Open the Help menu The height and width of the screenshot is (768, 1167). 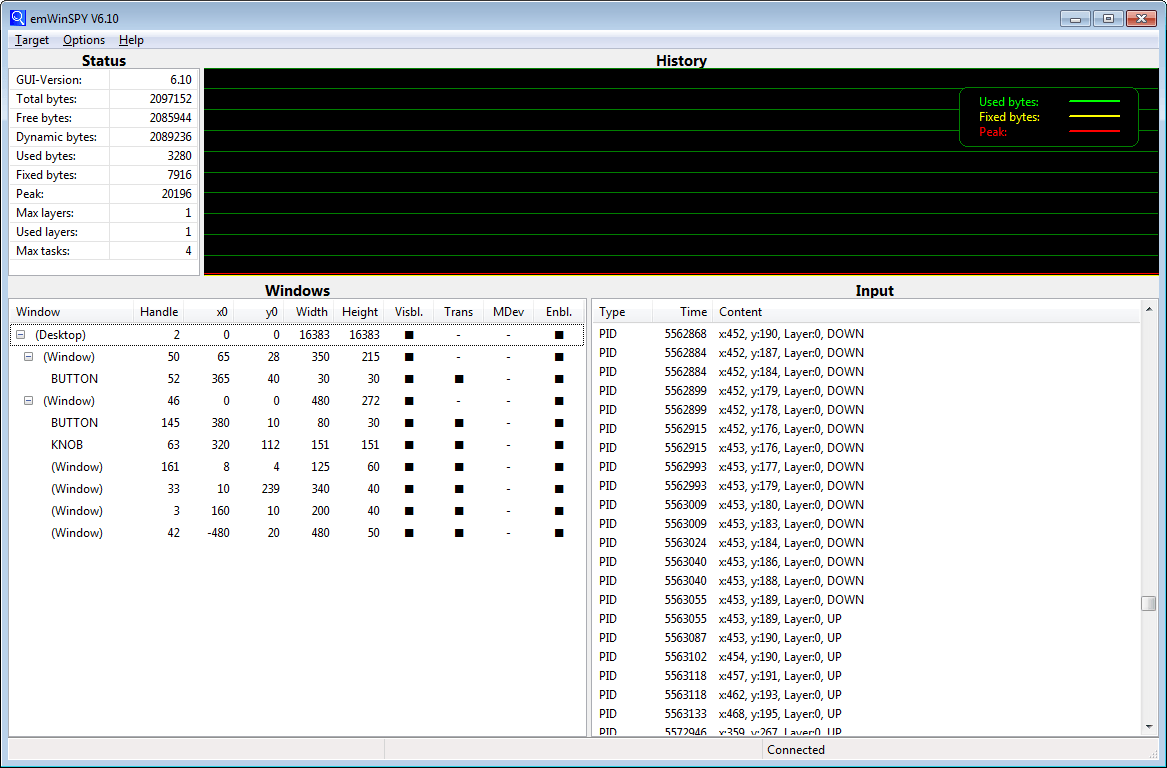click(131, 40)
